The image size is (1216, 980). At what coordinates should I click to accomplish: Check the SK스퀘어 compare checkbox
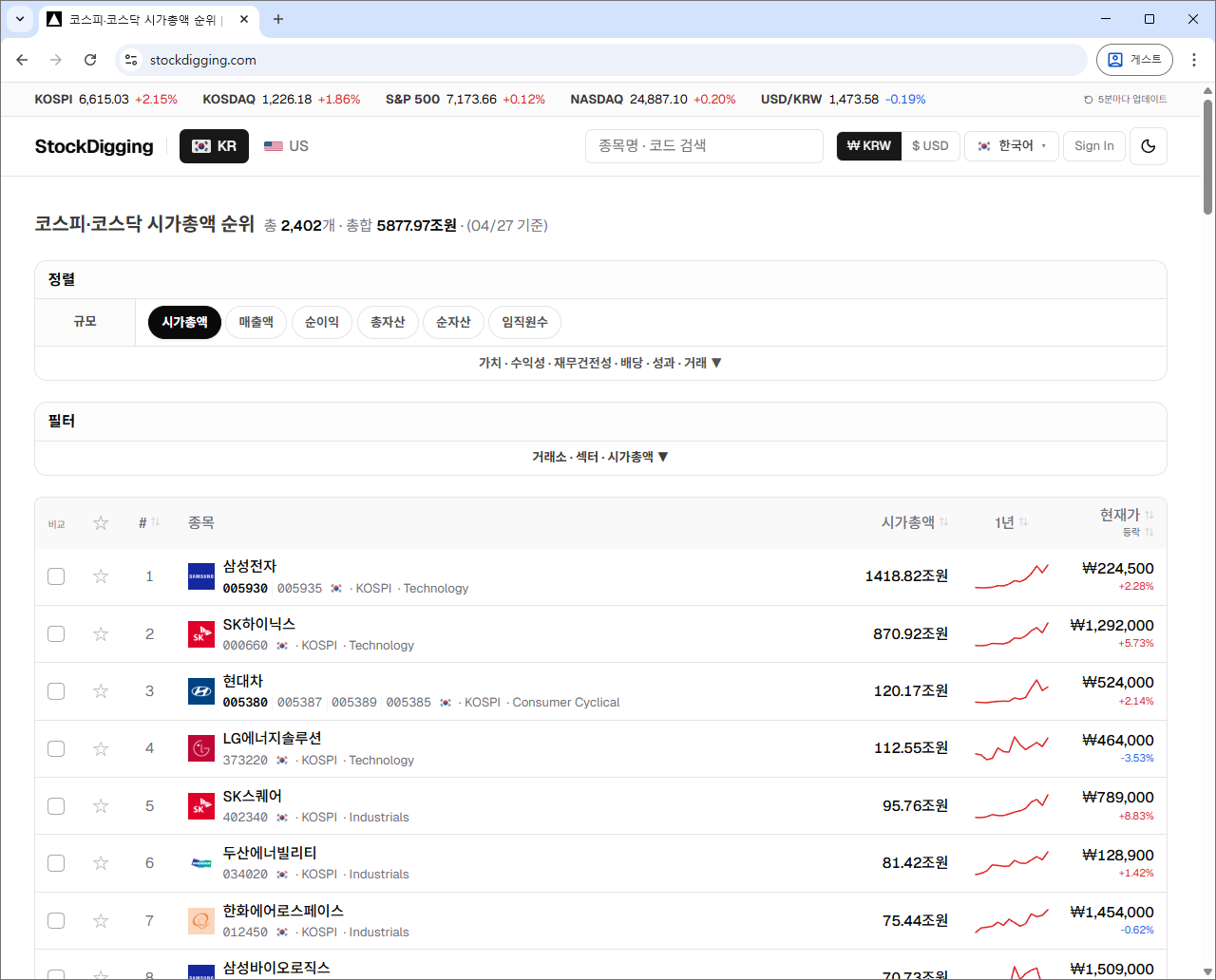[56, 806]
